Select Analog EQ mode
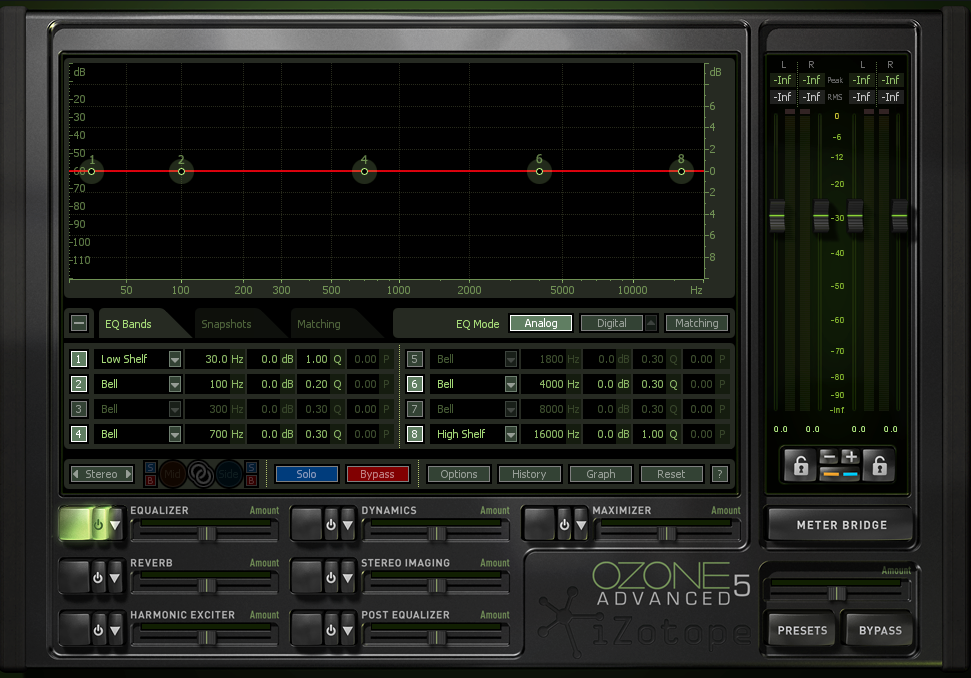The height and width of the screenshot is (678, 971). [541, 323]
